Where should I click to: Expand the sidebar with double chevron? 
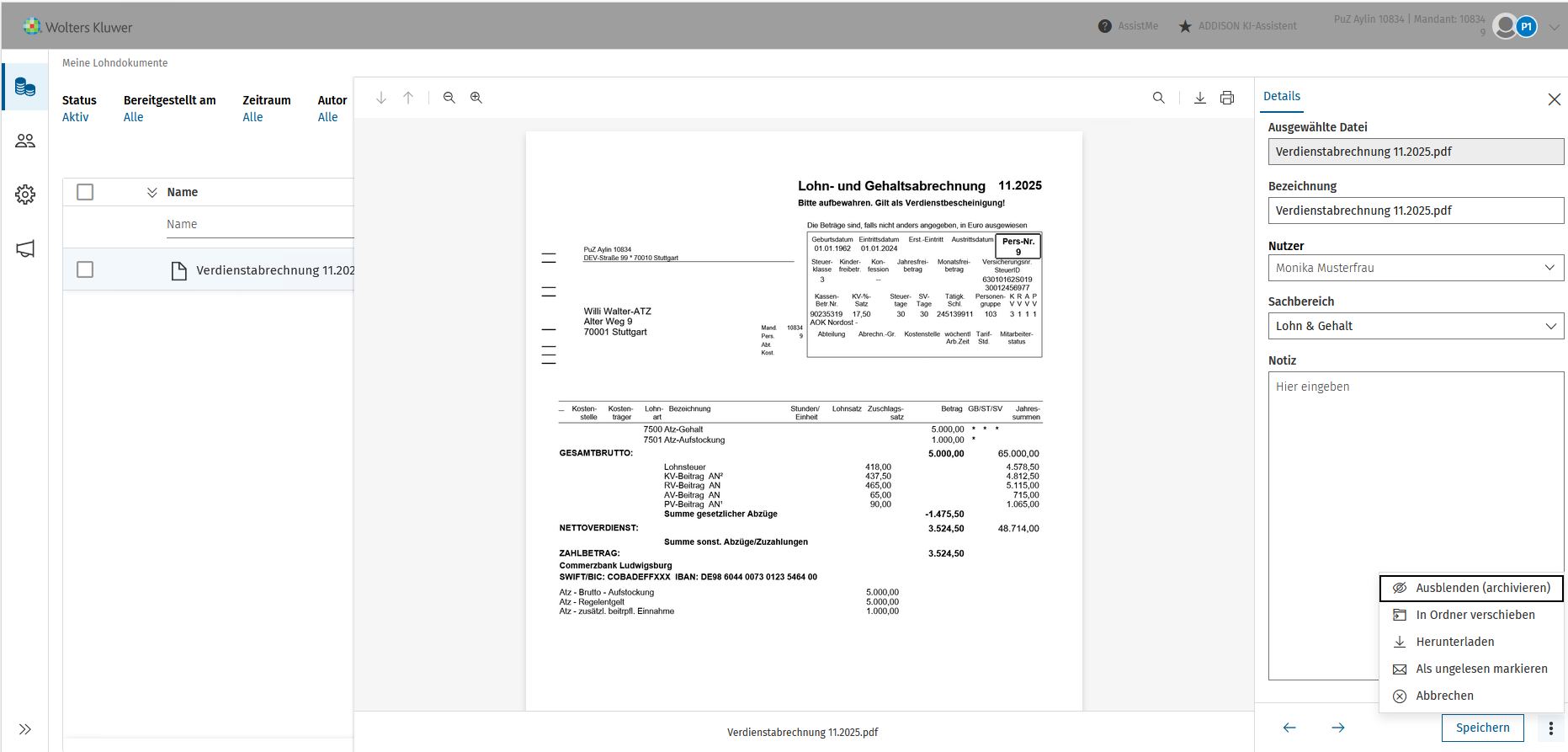click(25, 729)
